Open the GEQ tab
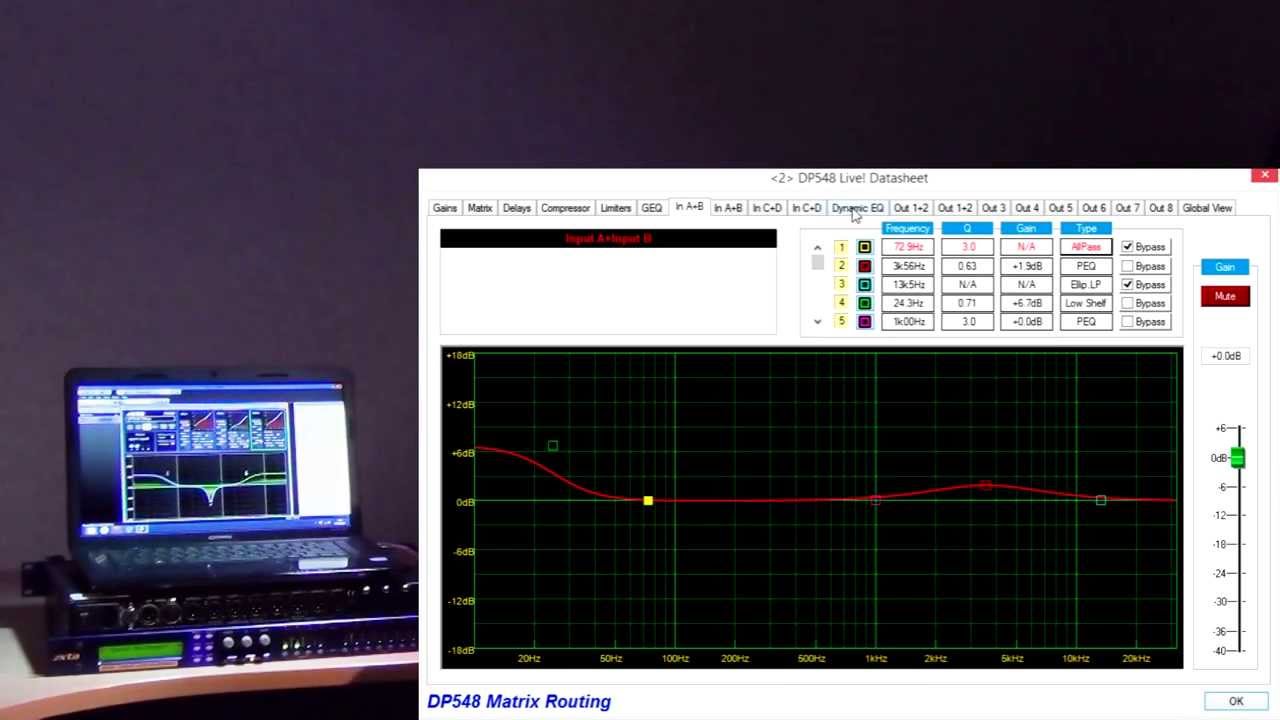Screen dimensions: 1280x720 [x=652, y=208]
